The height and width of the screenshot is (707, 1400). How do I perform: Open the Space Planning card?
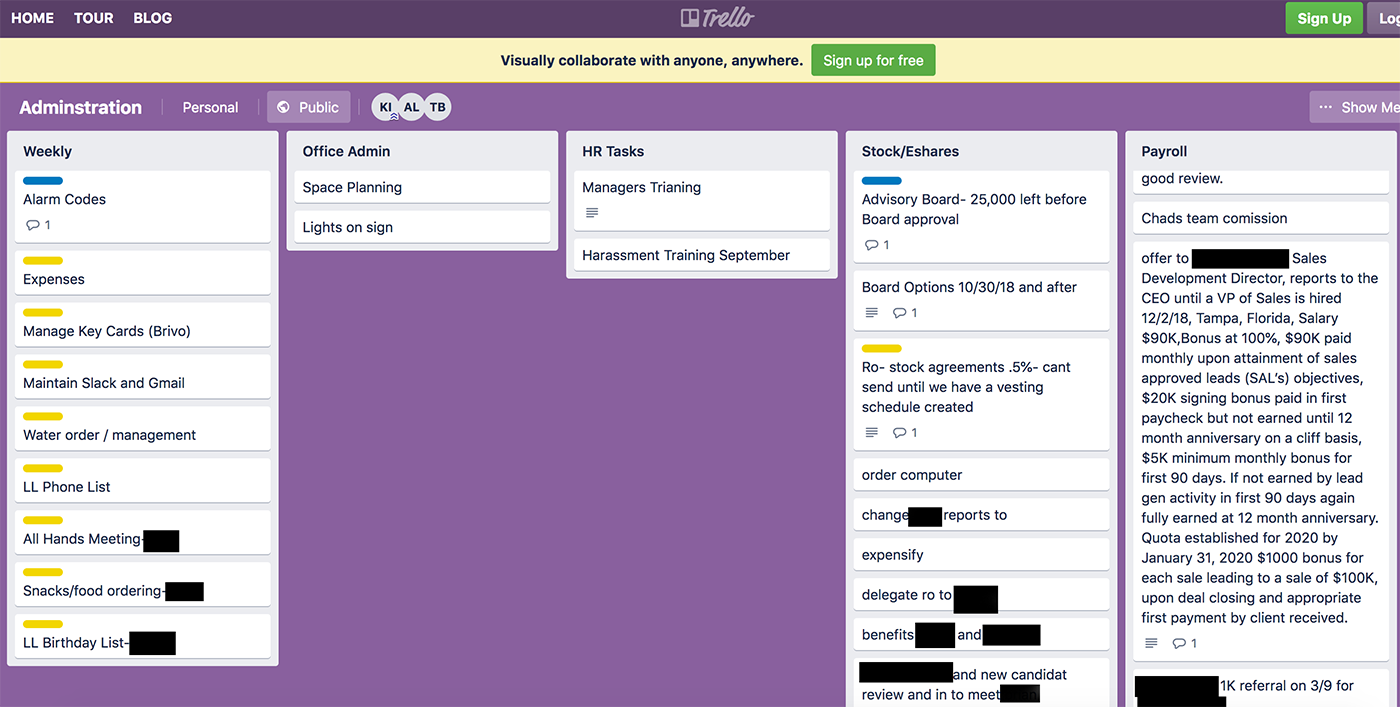[422, 187]
